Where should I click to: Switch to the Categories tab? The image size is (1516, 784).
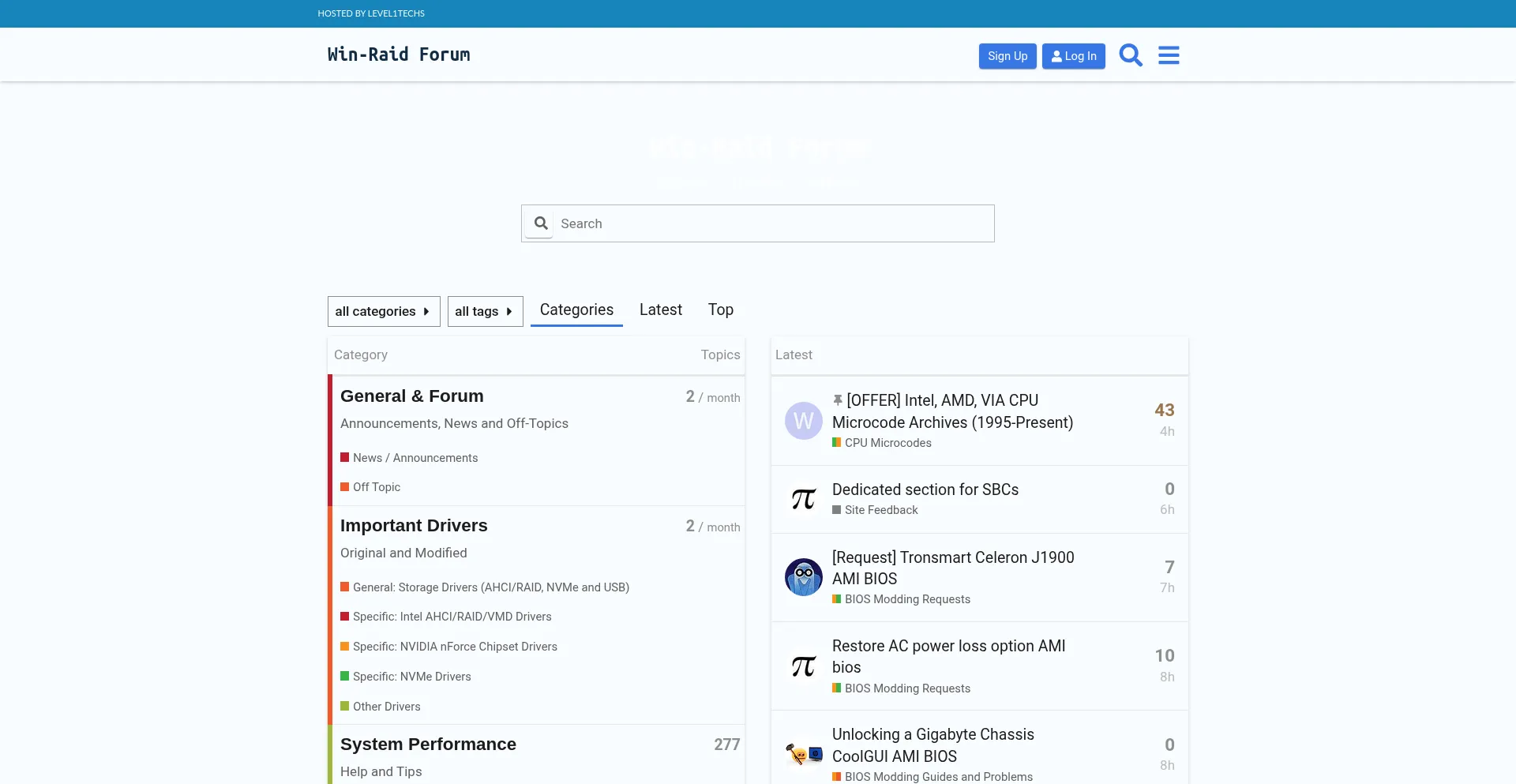pyautogui.click(x=576, y=309)
